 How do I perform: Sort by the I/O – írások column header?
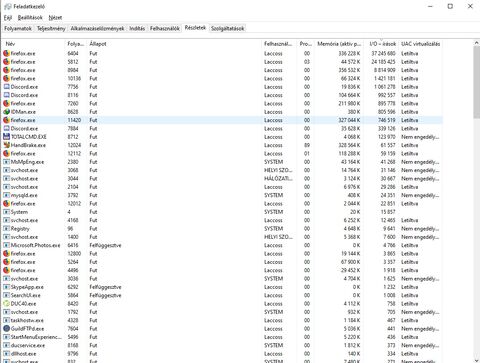382,44
